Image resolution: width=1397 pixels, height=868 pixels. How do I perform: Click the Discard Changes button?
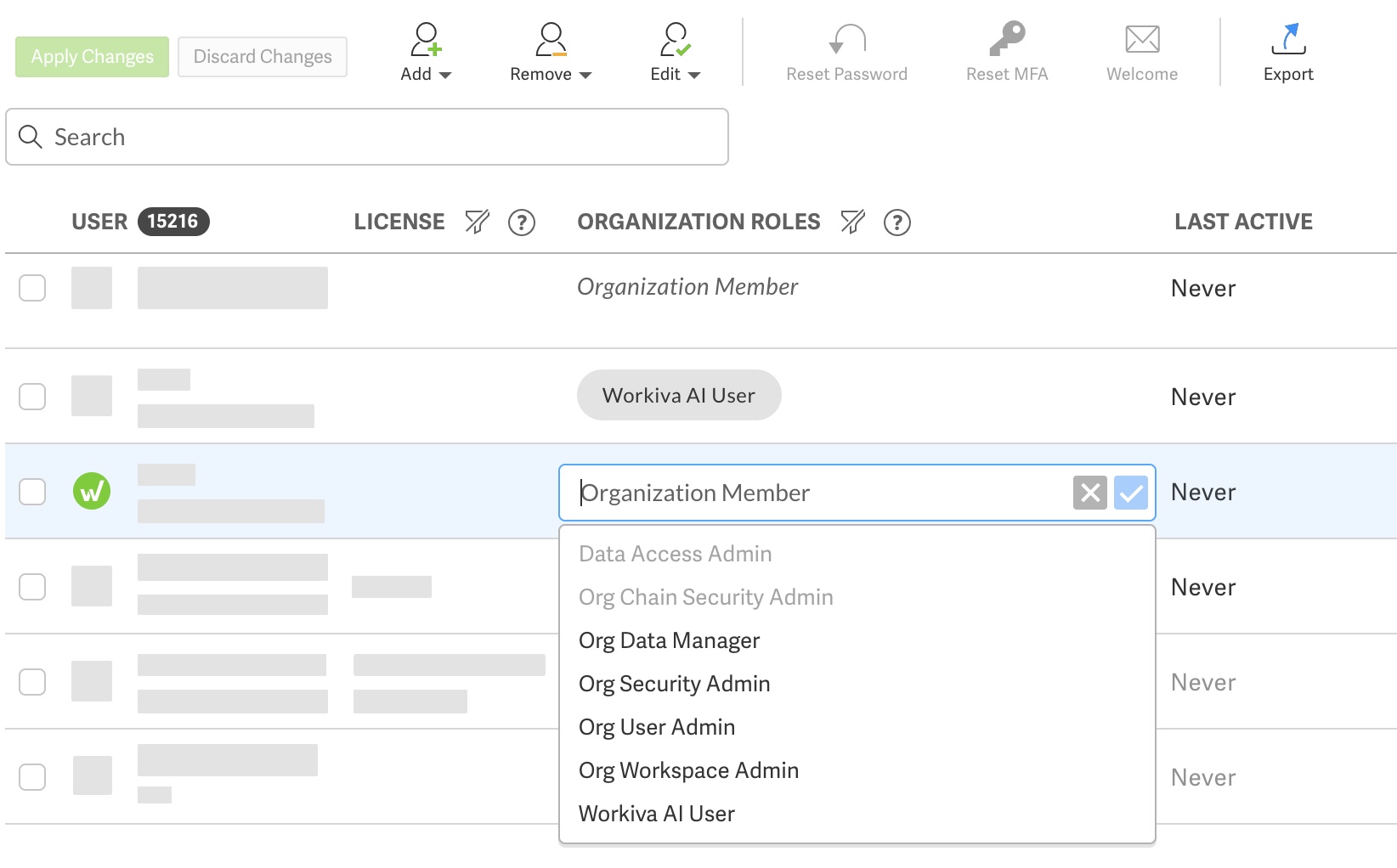coord(263,57)
